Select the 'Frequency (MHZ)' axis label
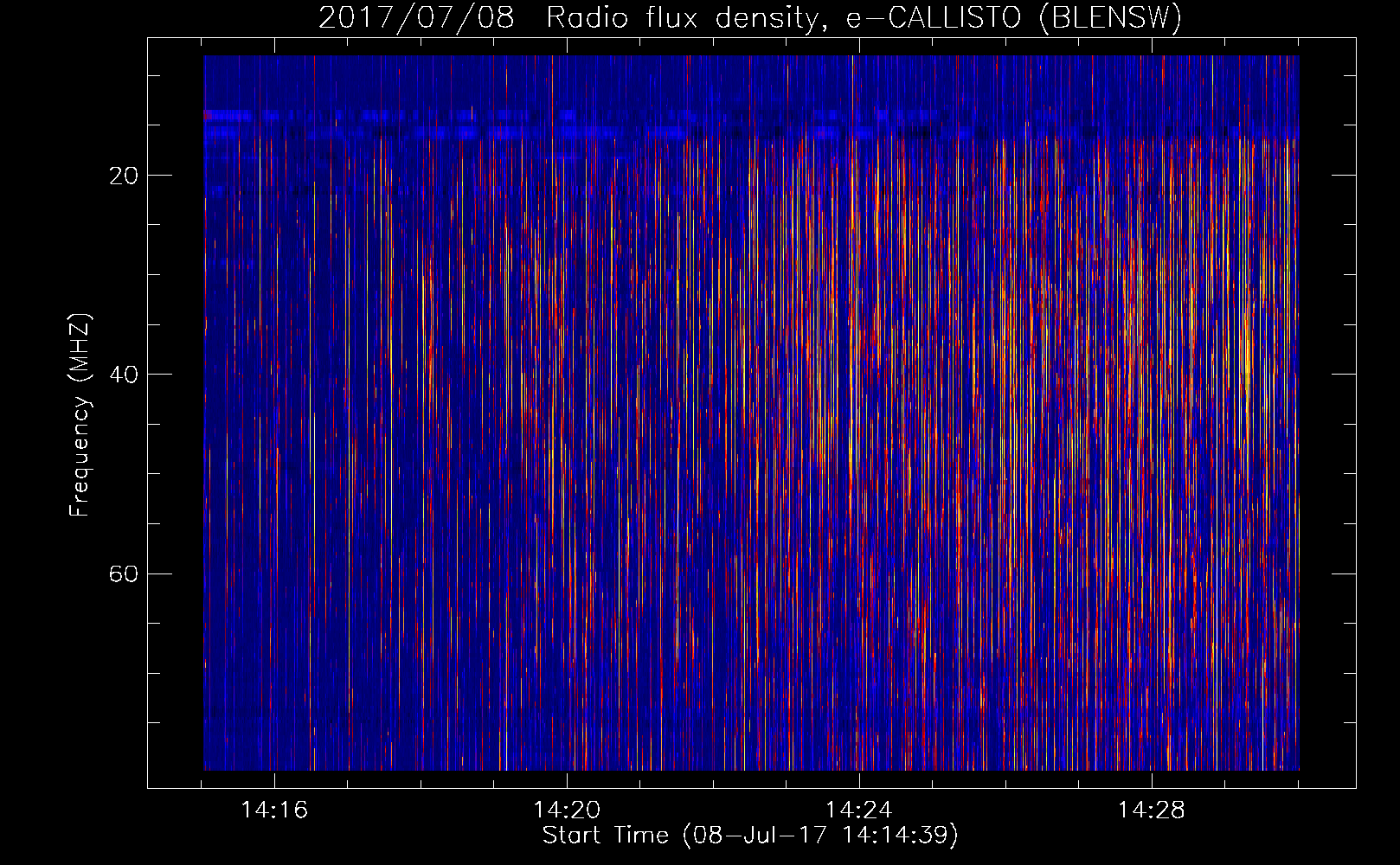This screenshot has width=1400, height=865. tap(80, 415)
